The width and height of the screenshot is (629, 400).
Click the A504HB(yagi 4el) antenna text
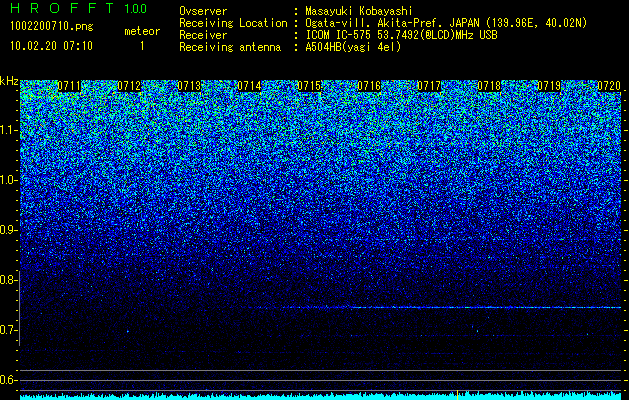353,47
